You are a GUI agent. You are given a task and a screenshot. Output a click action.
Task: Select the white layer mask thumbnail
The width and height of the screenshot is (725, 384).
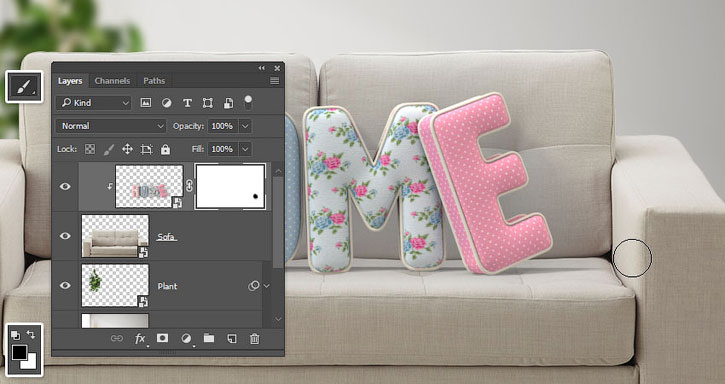pos(230,186)
